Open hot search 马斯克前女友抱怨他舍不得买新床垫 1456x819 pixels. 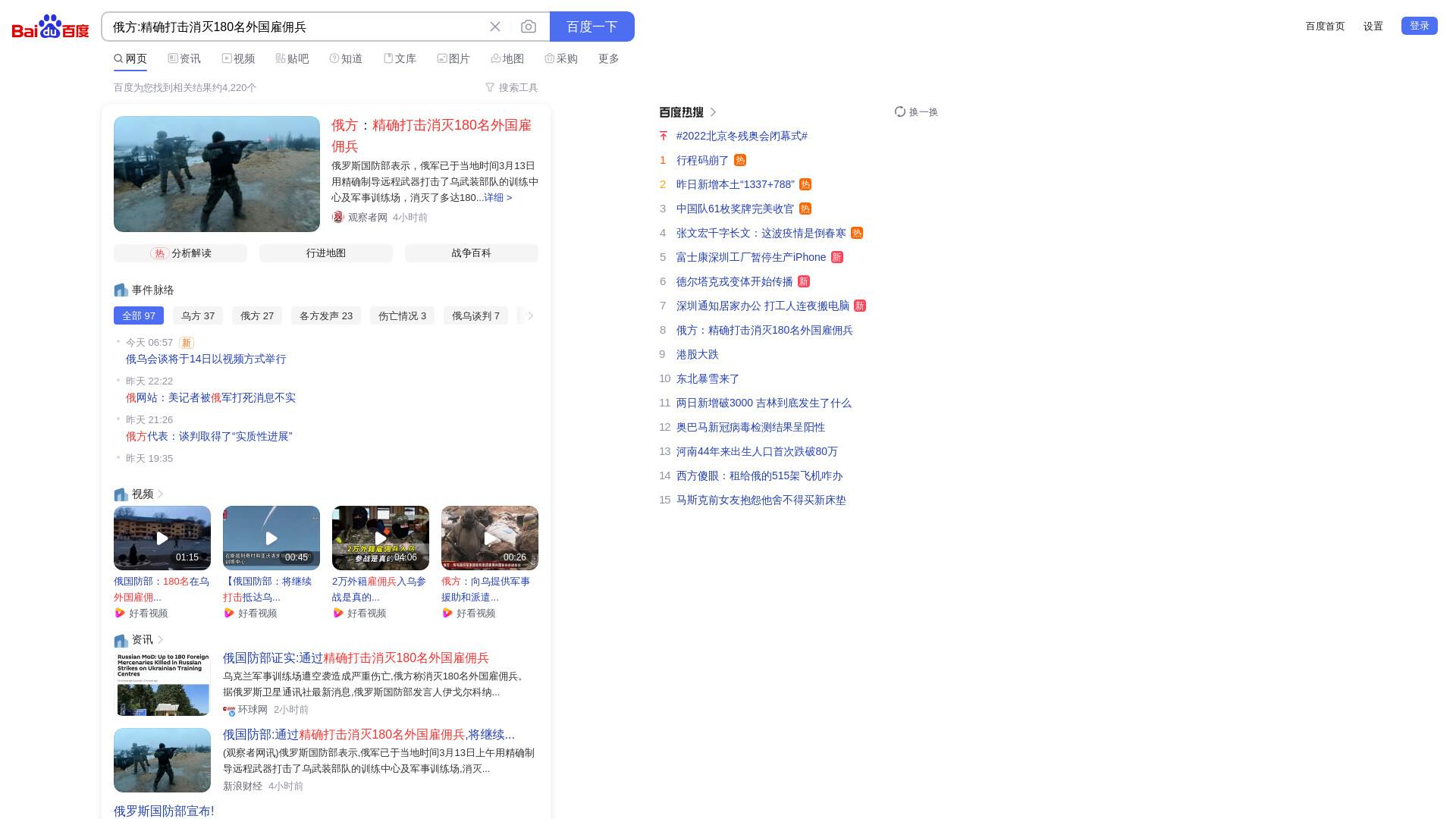point(761,500)
